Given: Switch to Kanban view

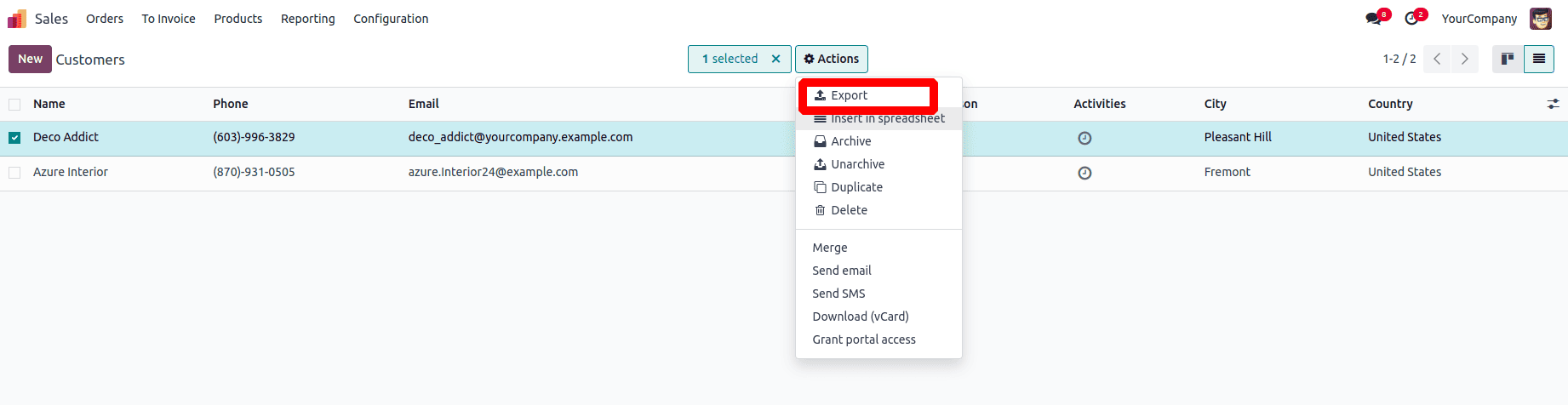Looking at the screenshot, I should pos(1508,59).
